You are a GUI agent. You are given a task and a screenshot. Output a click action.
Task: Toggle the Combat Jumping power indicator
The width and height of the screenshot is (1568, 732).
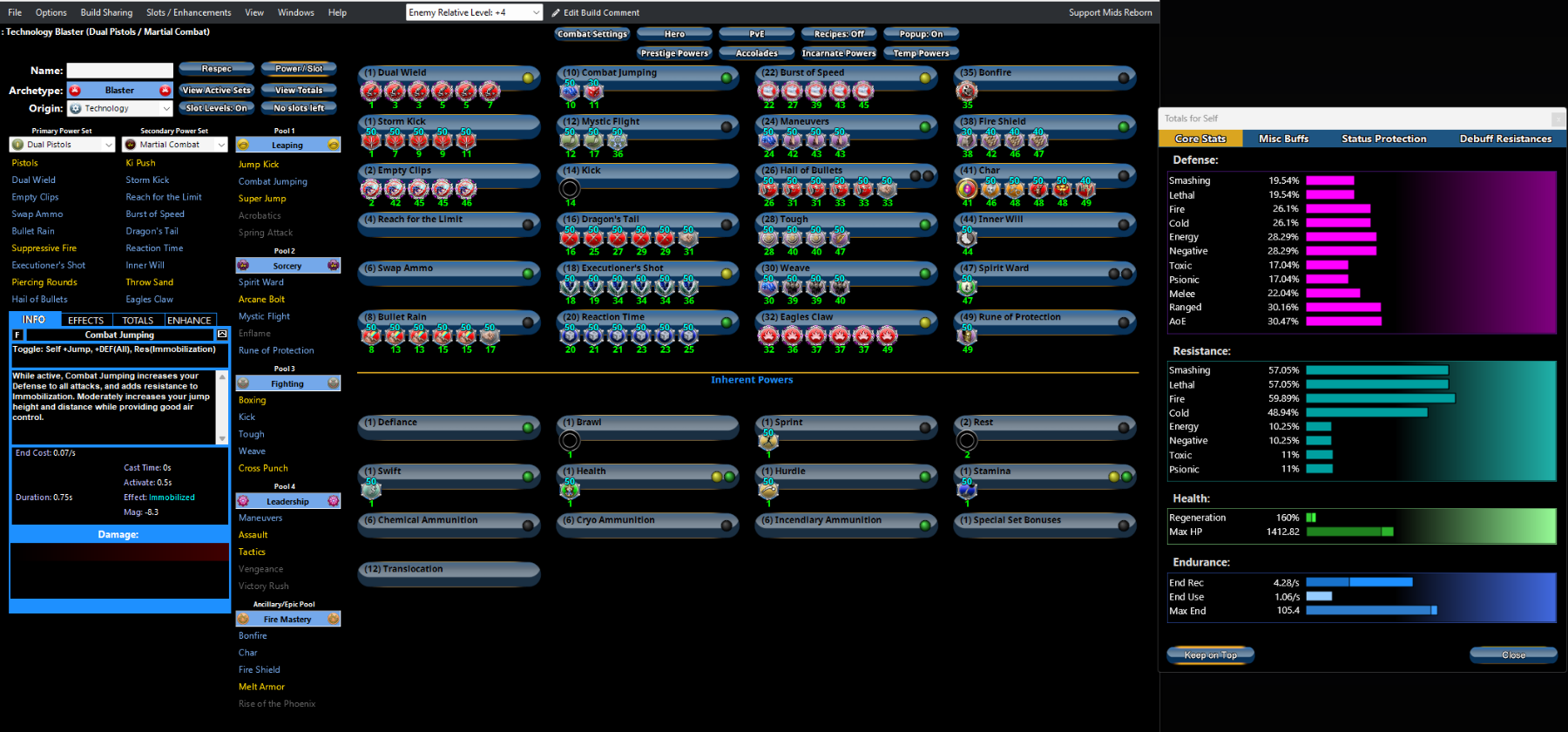(727, 78)
